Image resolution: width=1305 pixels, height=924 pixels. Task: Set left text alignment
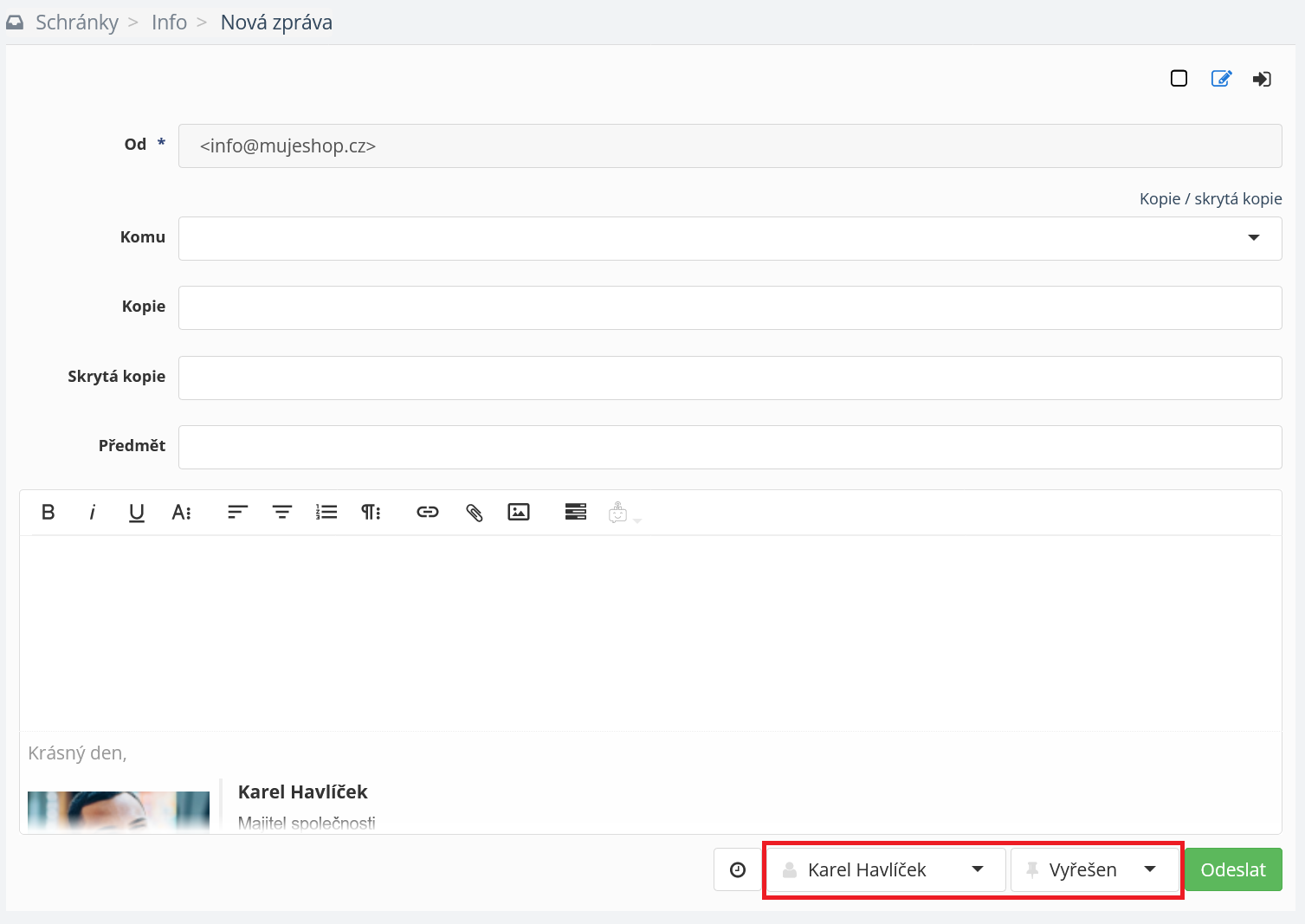(237, 512)
